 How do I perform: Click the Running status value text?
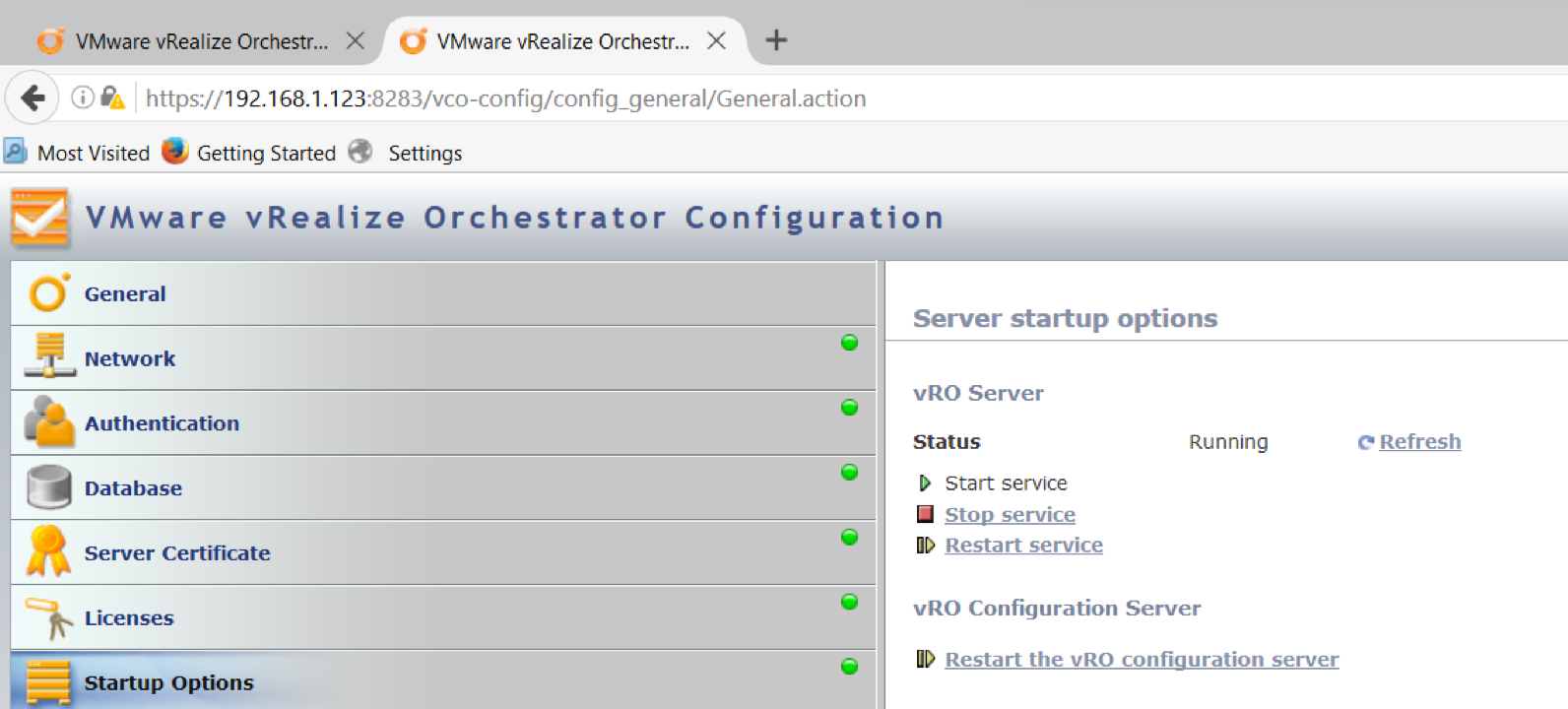1228,442
